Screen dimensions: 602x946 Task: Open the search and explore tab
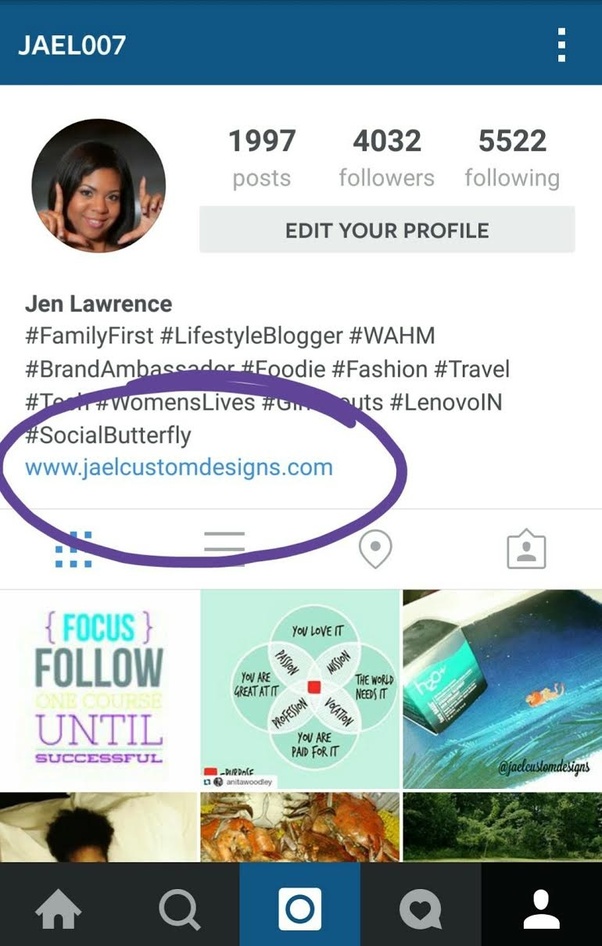[x=179, y=909]
